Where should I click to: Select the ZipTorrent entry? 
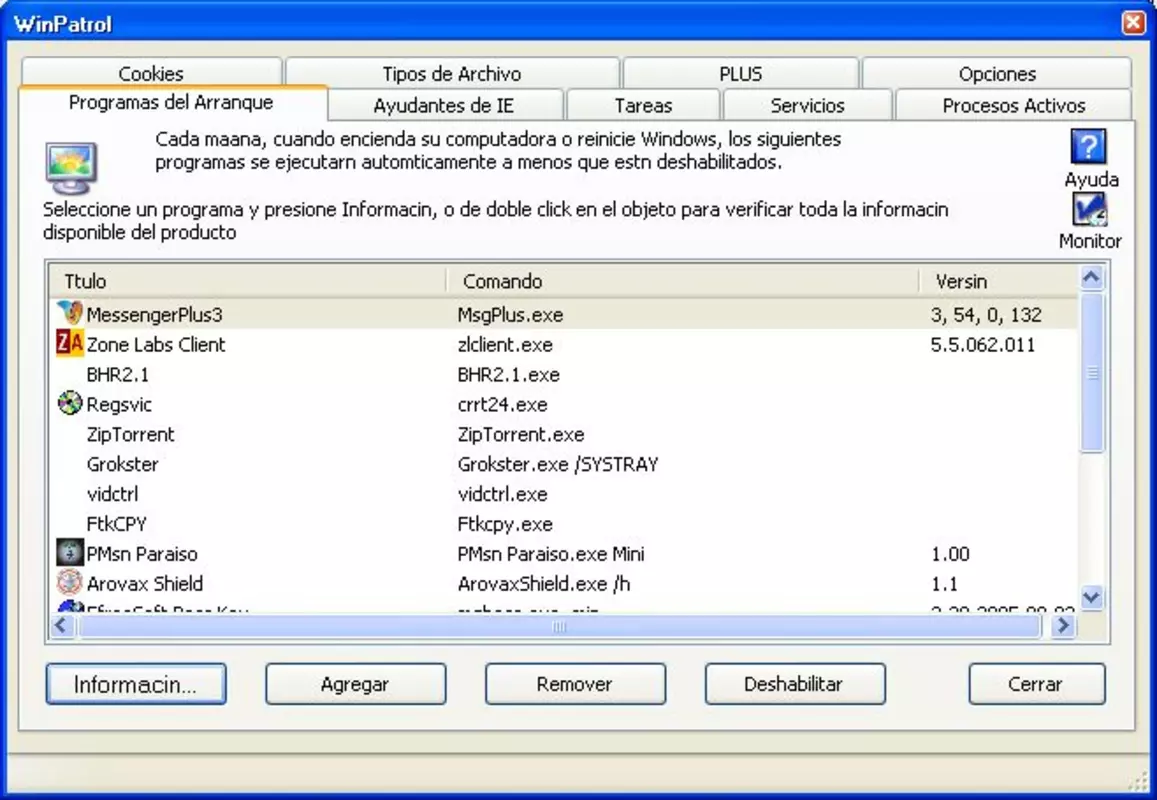pyautogui.click(x=131, y=434)
